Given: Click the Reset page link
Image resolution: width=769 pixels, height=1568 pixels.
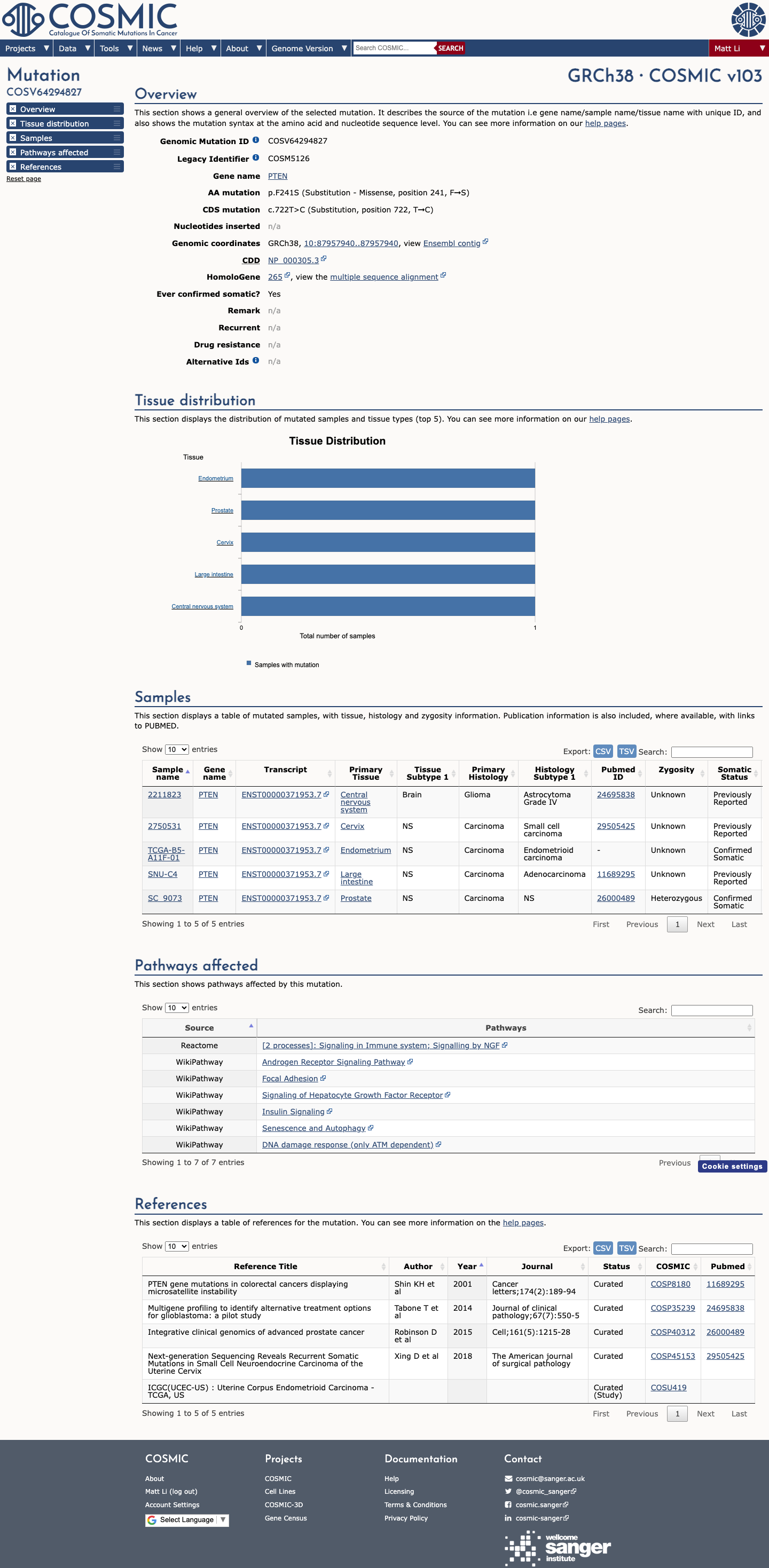Looking at the screenshot, I should tap(23, 179).
